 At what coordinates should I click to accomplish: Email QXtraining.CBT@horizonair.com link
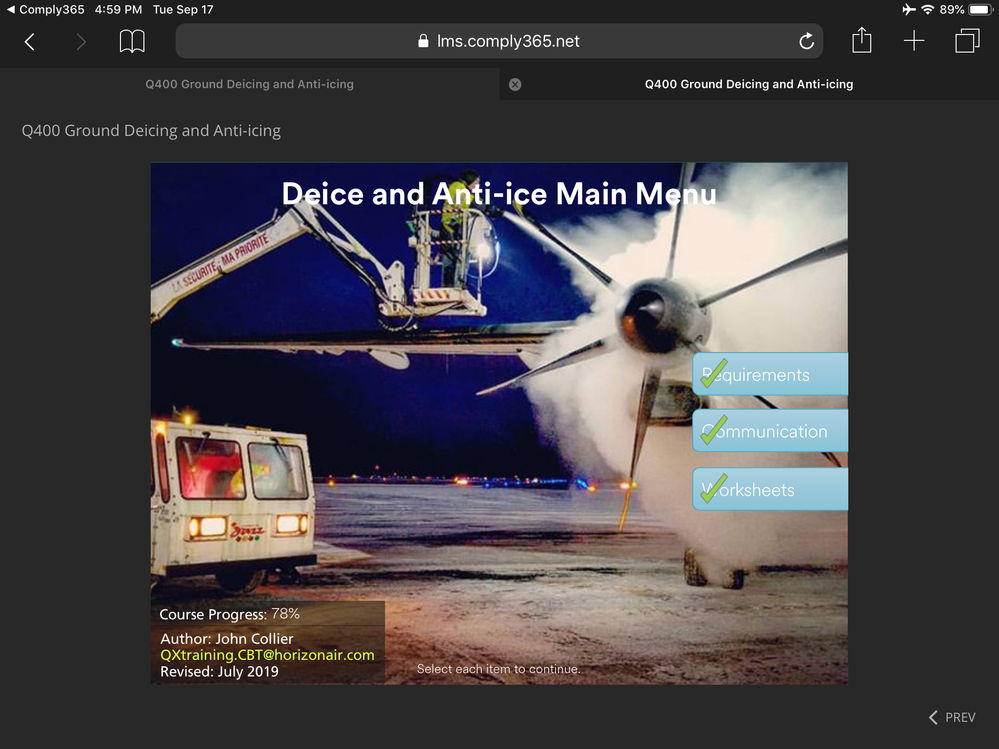(x=267, y=655)
